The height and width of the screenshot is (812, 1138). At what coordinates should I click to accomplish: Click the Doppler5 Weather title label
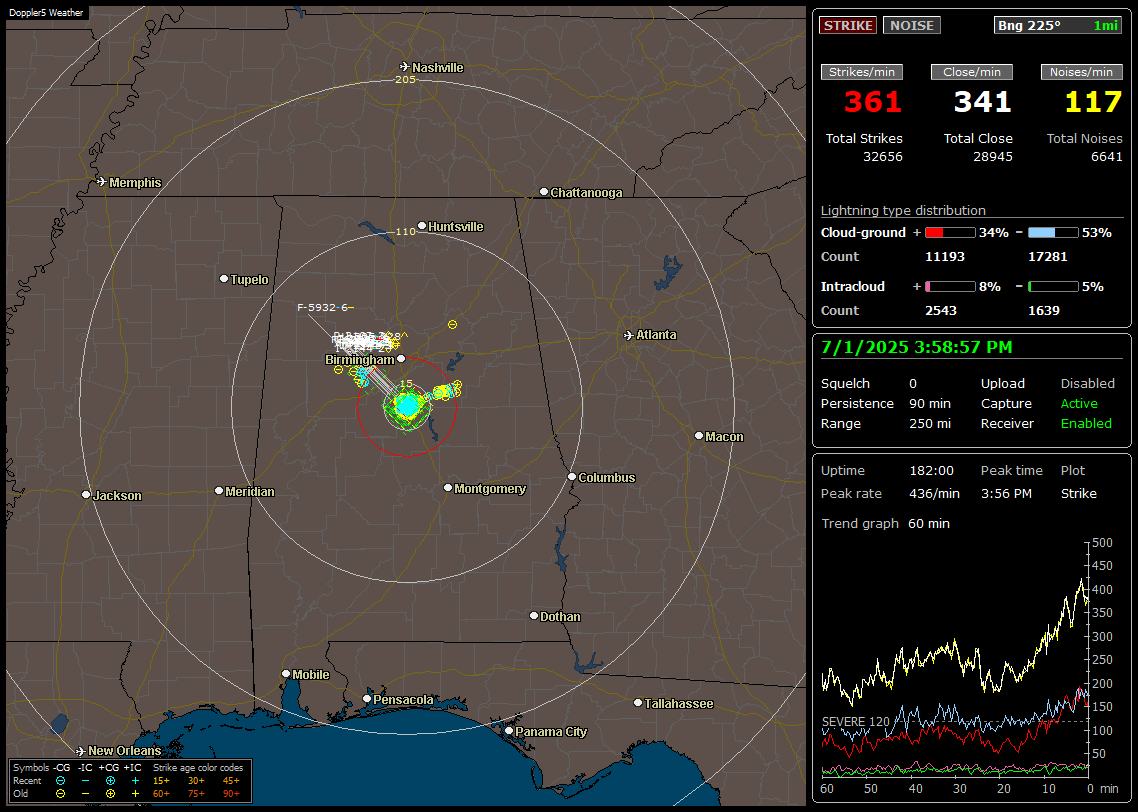point(46,13)
